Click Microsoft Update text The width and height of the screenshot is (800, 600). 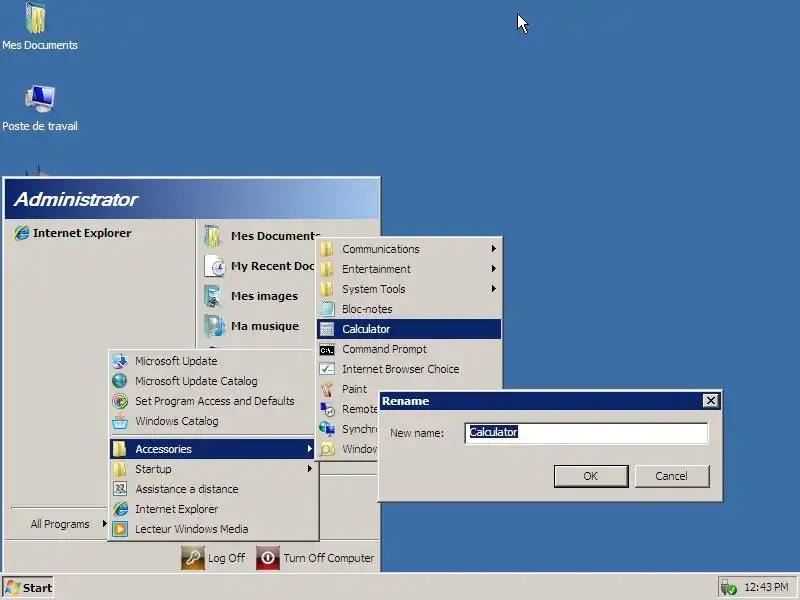(x=176, y=361)
